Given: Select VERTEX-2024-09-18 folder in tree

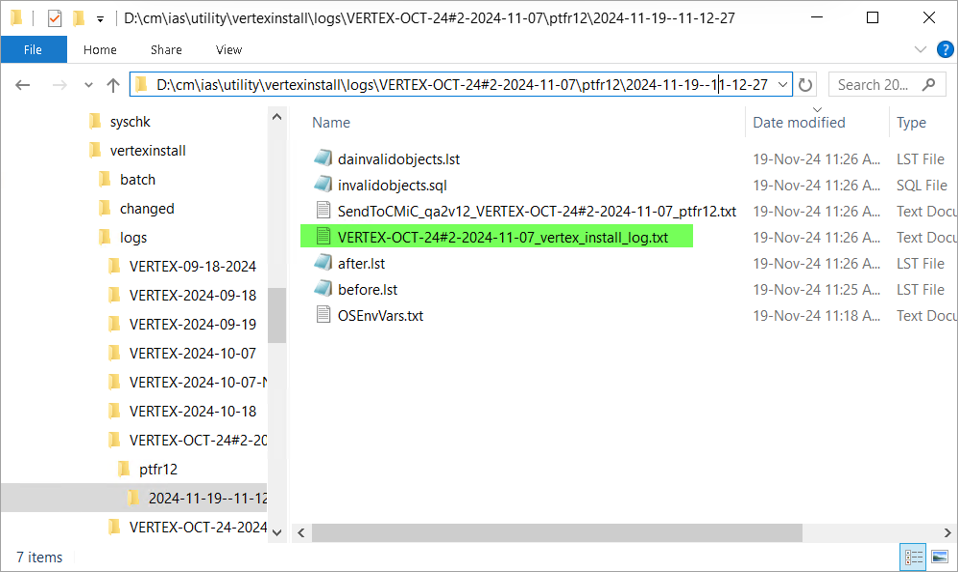Looking at the screenshot, I should click(x=192, y=295).
